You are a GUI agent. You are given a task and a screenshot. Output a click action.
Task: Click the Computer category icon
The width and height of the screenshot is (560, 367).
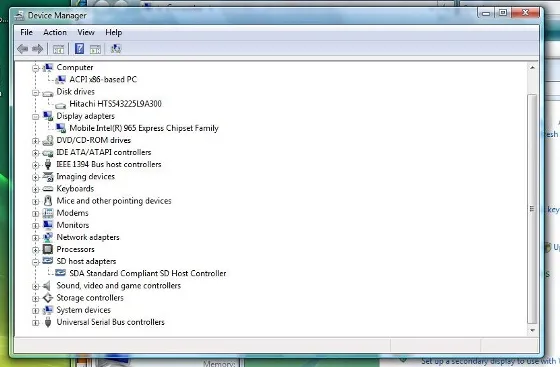48,67
